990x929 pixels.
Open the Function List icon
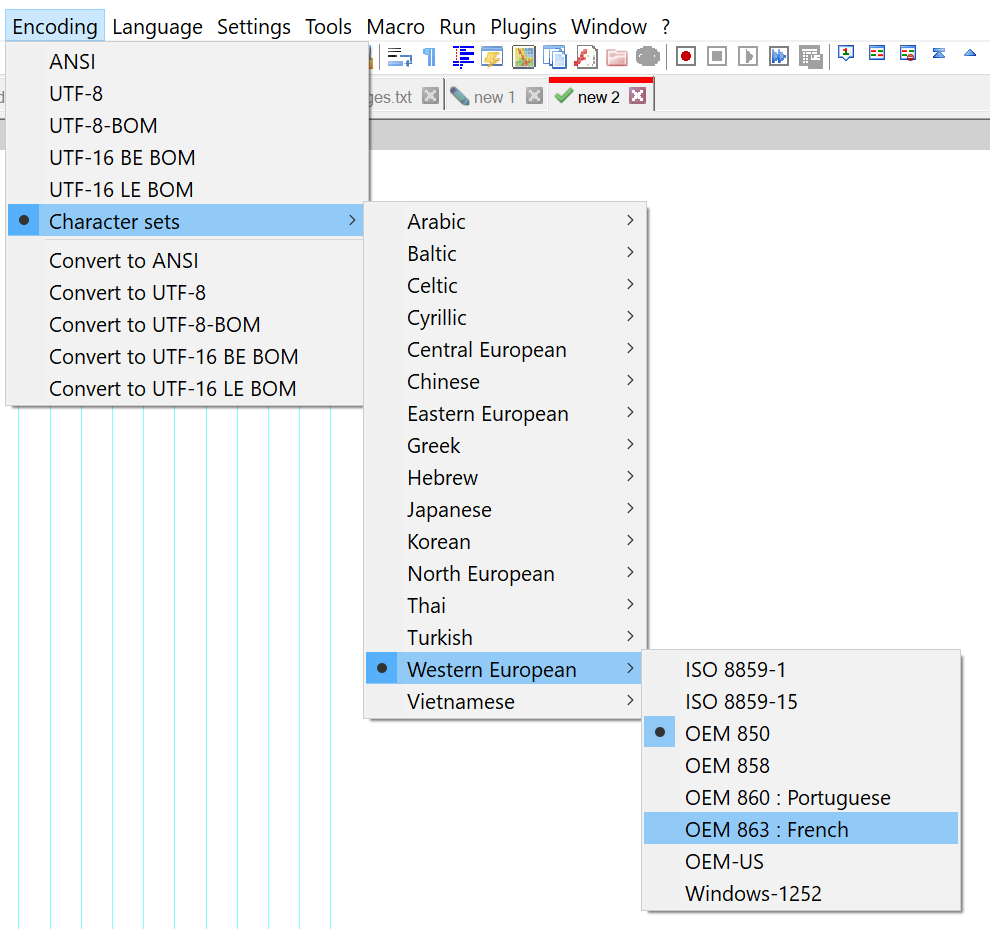[585, 57]
